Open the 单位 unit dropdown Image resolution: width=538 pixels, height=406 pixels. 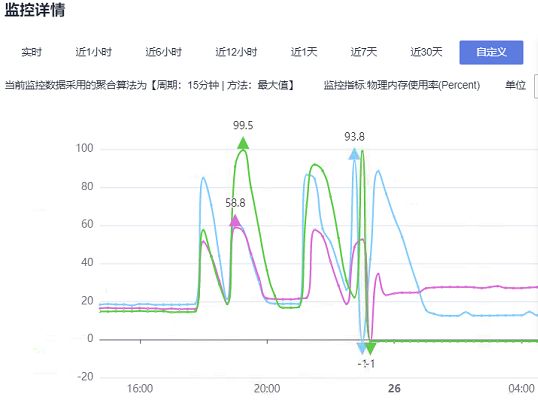pos(536,85)
